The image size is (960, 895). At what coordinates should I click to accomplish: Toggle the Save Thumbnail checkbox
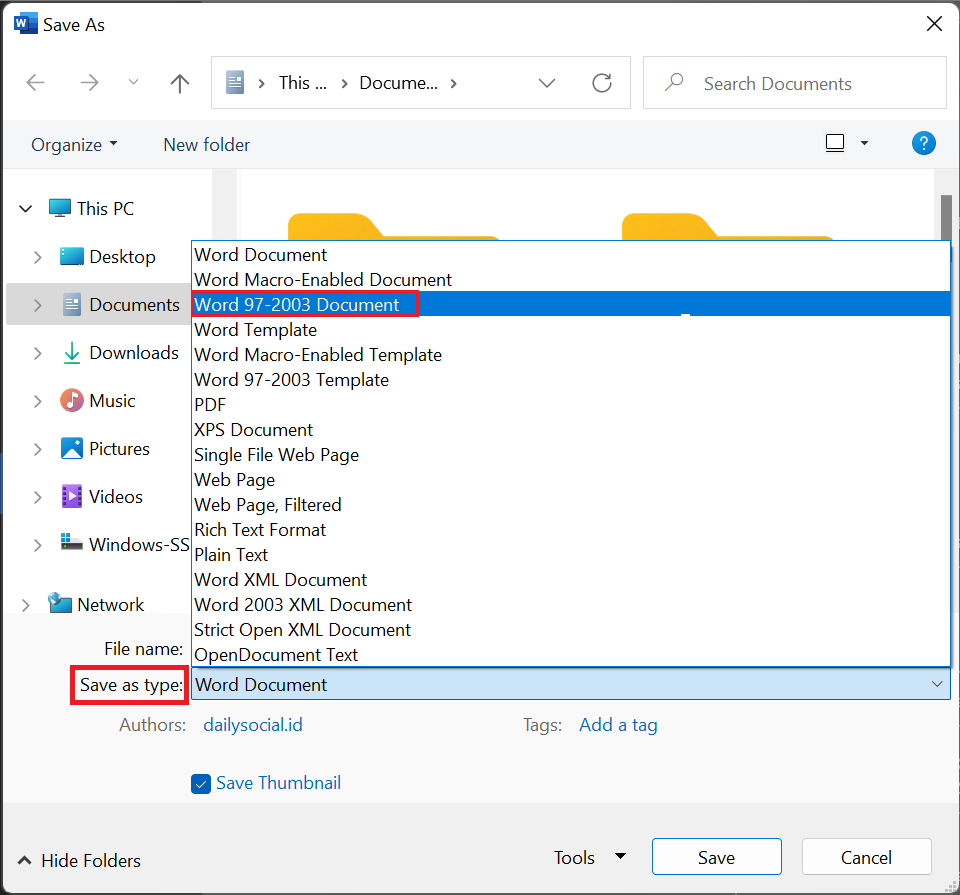pyautogui.click(x=201, y=784)
